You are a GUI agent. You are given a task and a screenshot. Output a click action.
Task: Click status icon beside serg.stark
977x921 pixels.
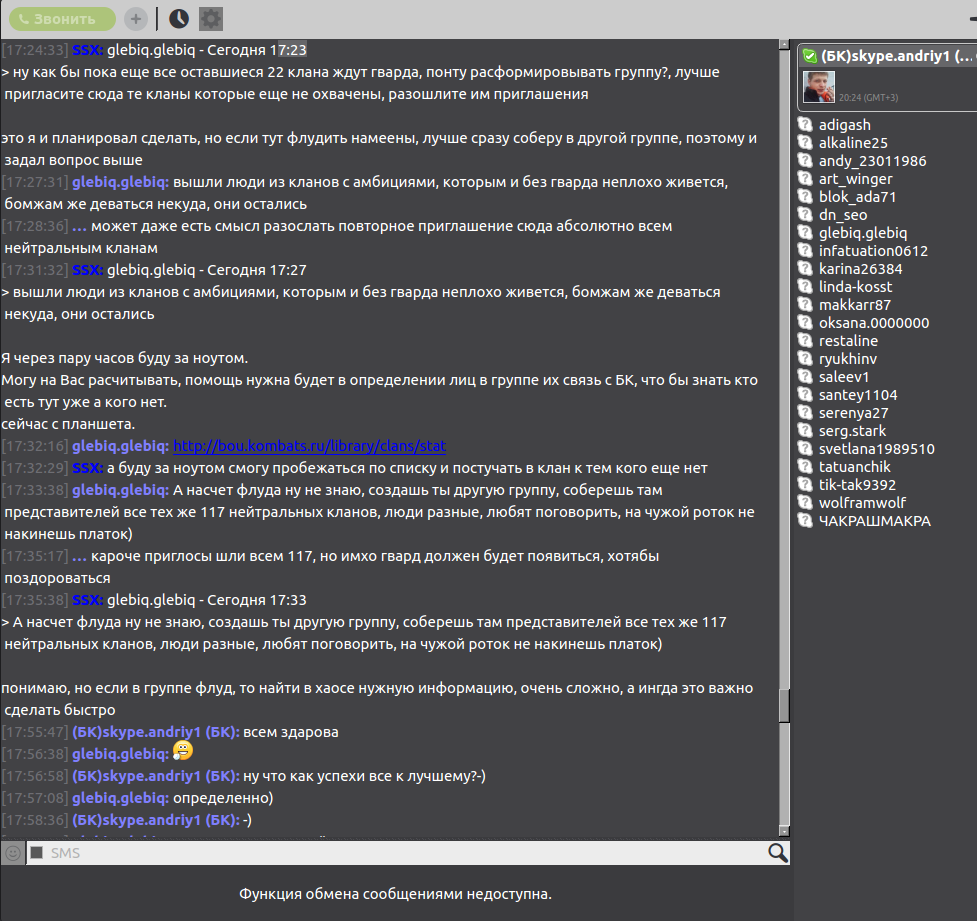(x=806, y=431)
